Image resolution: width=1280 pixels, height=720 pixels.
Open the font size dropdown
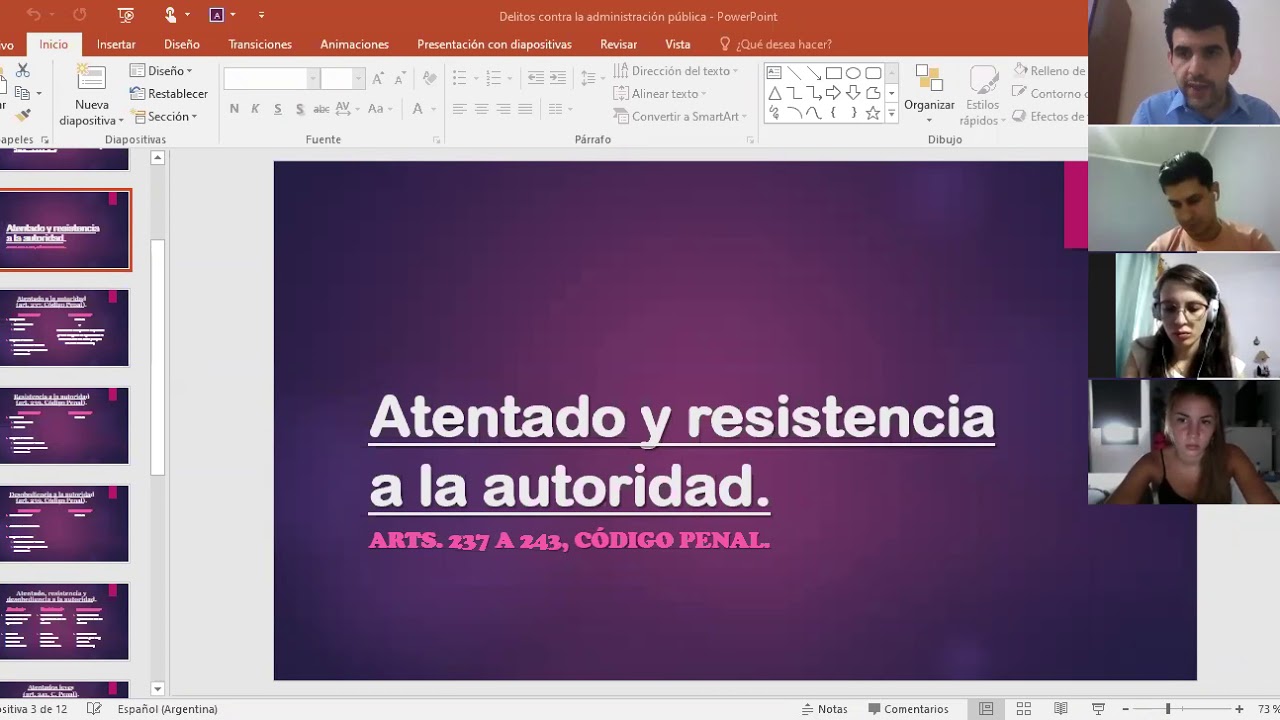pyautogui.click(x=360, y=79)
